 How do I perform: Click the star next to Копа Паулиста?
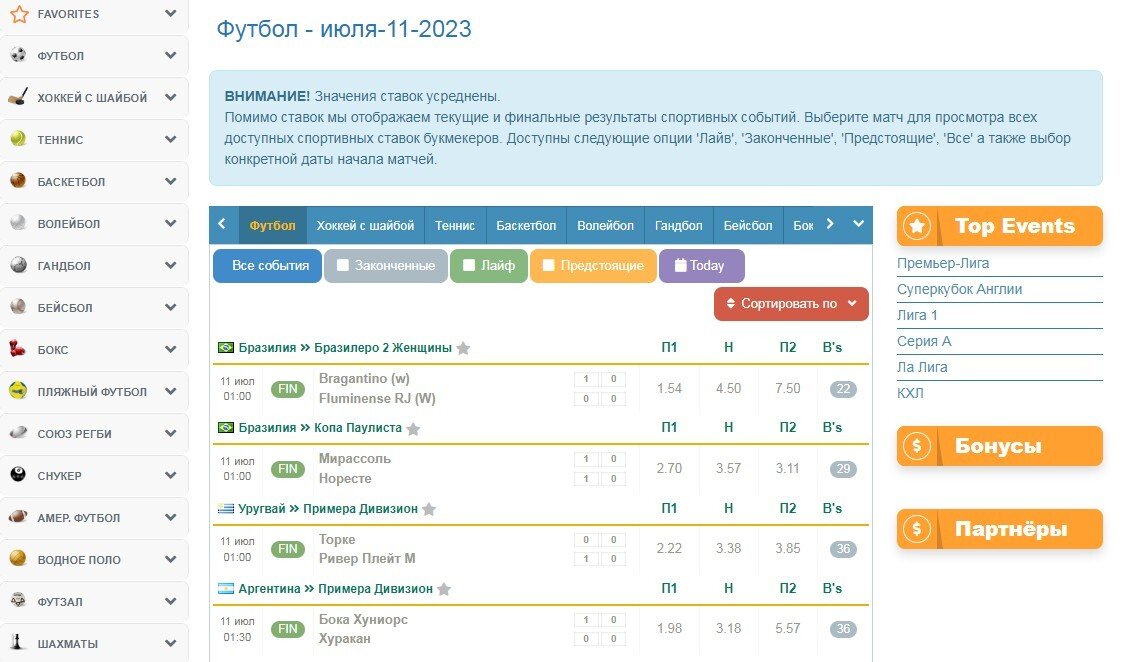click(x=413, y=428)
